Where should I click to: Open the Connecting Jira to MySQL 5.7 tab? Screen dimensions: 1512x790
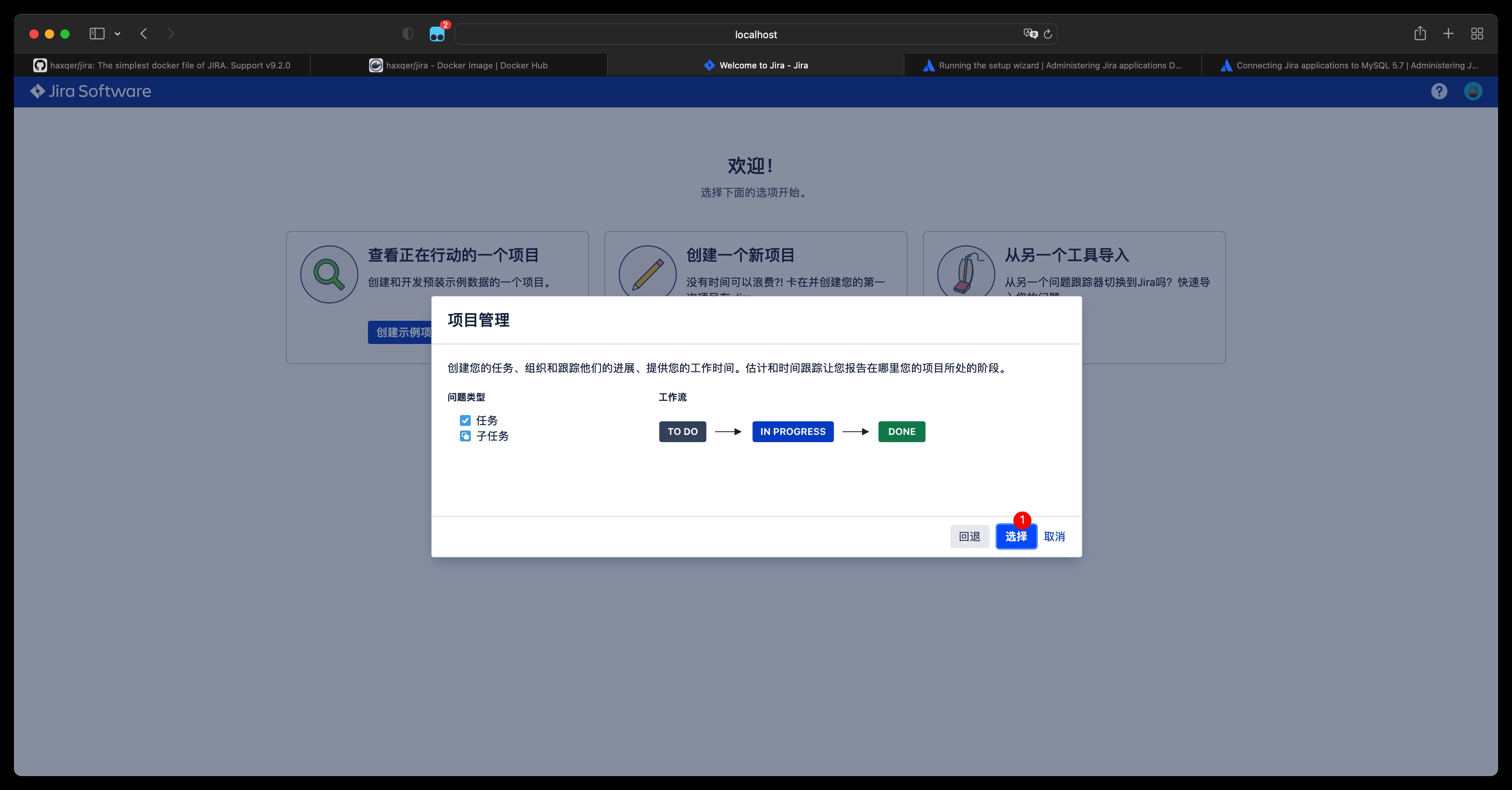tap(1349, 65)
